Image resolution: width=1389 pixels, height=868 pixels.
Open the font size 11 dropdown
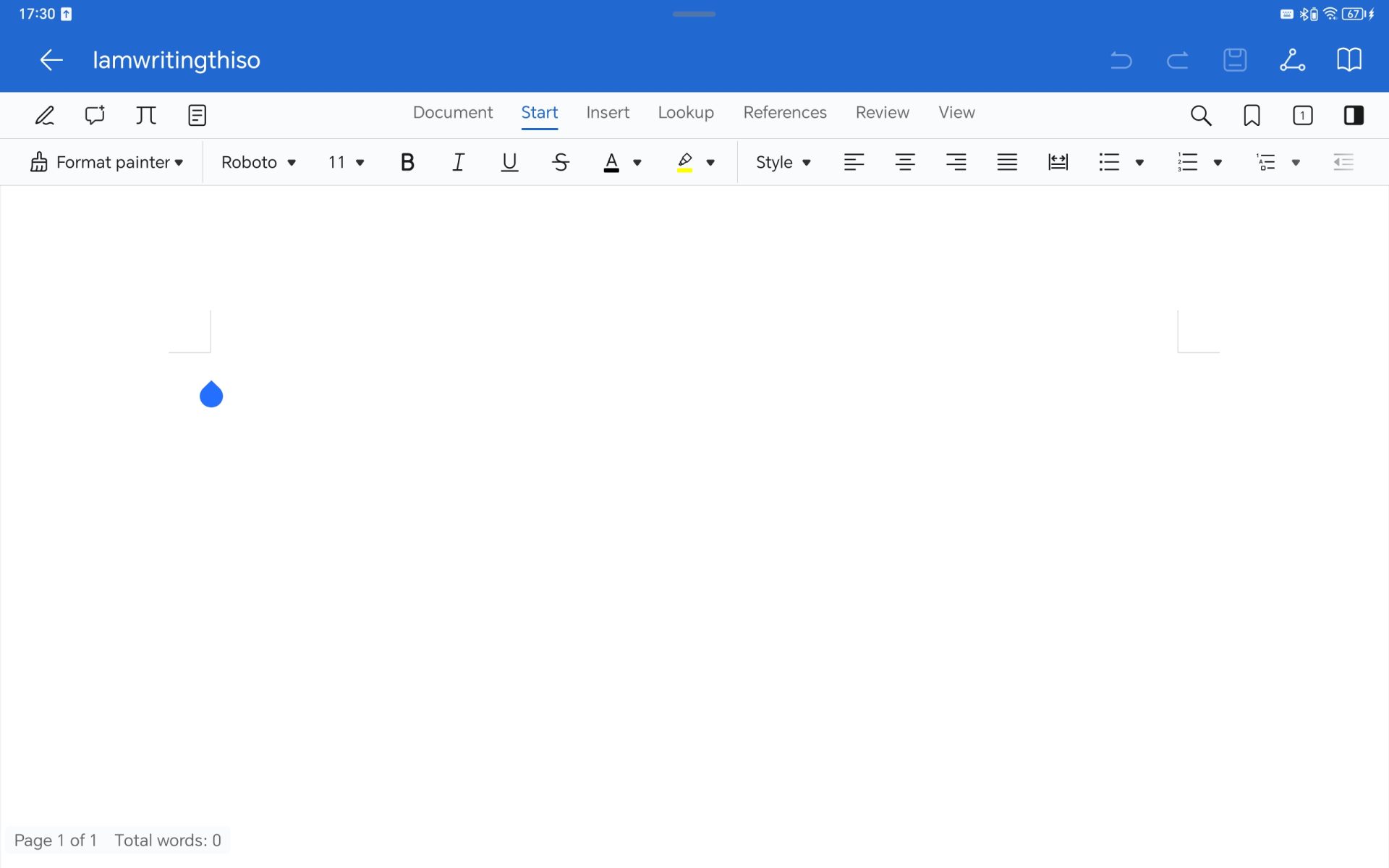346,162
